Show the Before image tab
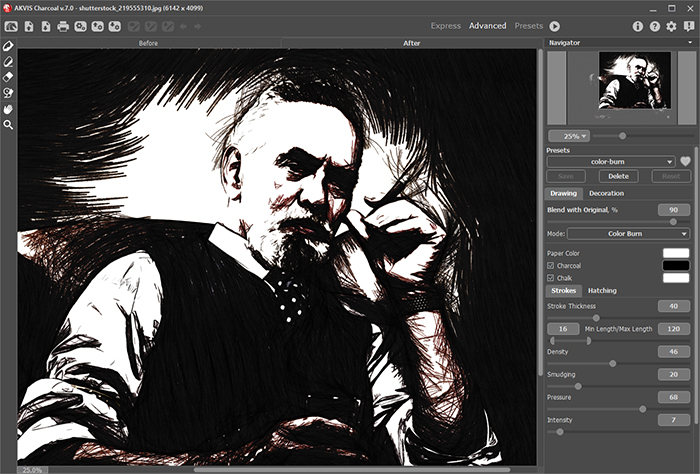Image resolution: width=700 pixels, height=474 pixels. tap(149, 44)
